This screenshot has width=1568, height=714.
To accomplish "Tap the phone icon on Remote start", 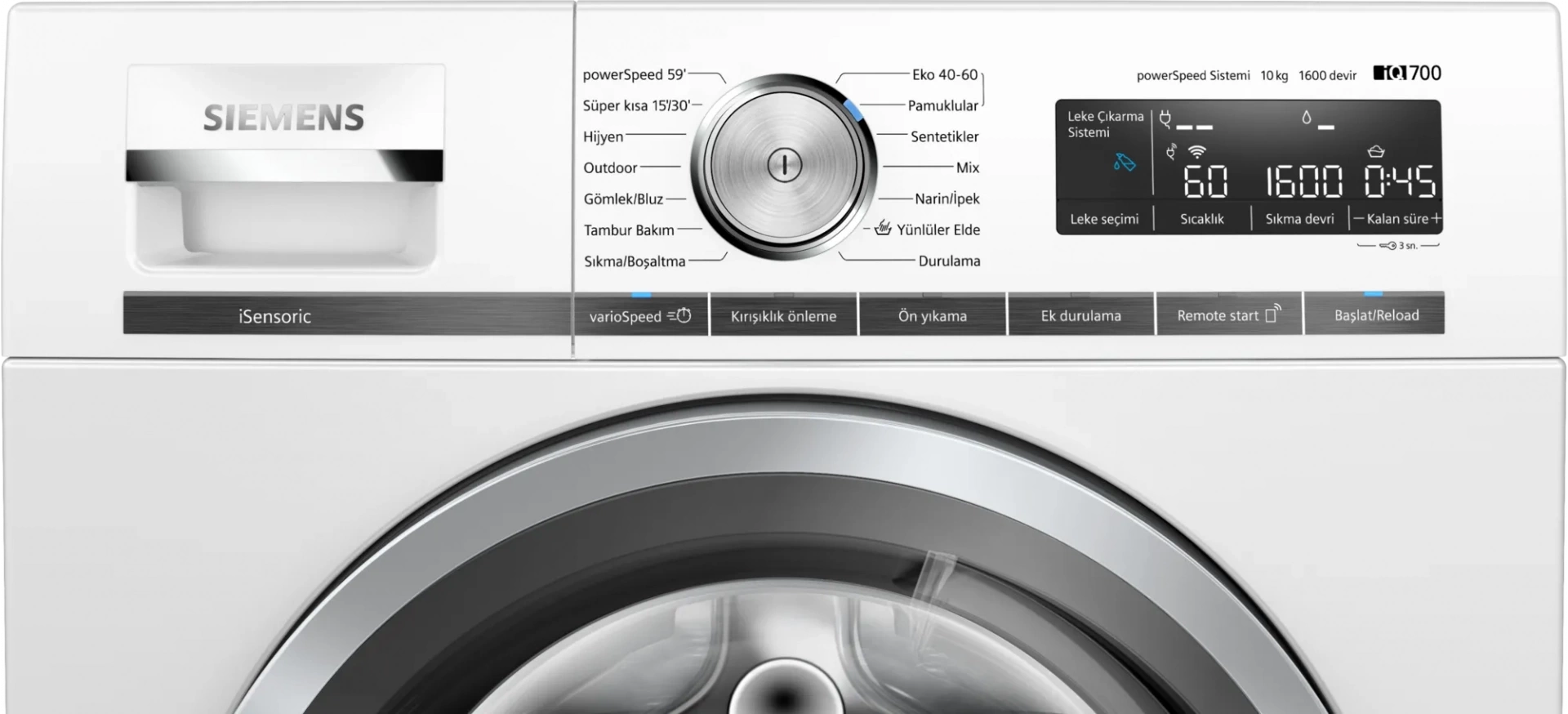I will coord(1272,314).
